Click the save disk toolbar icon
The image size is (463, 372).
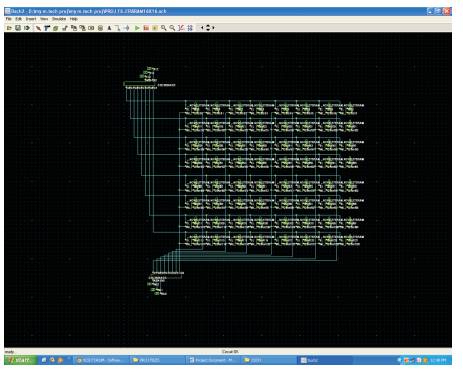(x=18, y=28)
